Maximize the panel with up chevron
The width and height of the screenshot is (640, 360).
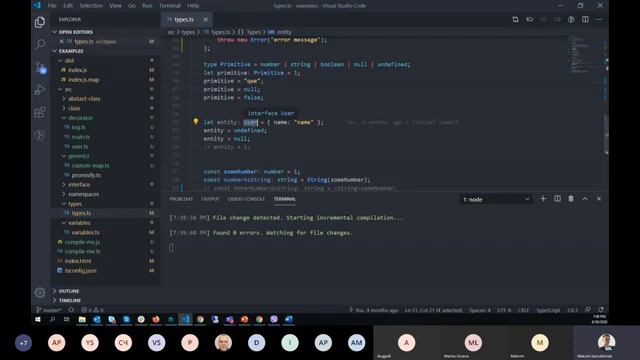[x=585, y=198]
